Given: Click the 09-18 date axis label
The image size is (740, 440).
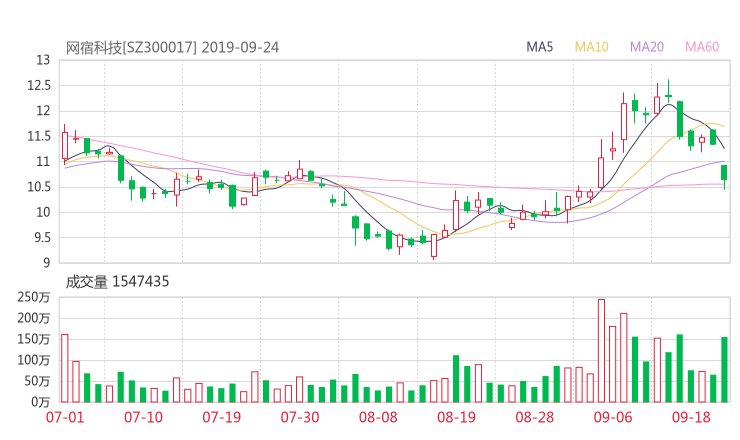Looking at the screenshot, I should pyautogui.click(x=691, y=417).
